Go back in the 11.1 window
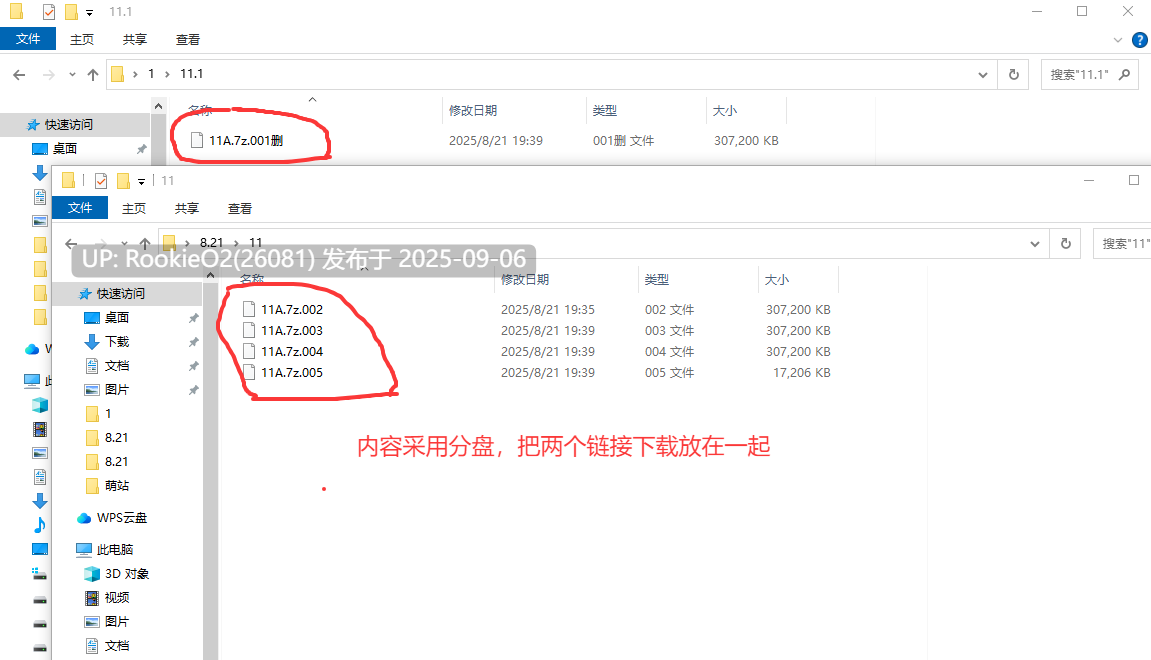Image resolution: width=1151 pixels, height=660 pixels. coord(19,74)
